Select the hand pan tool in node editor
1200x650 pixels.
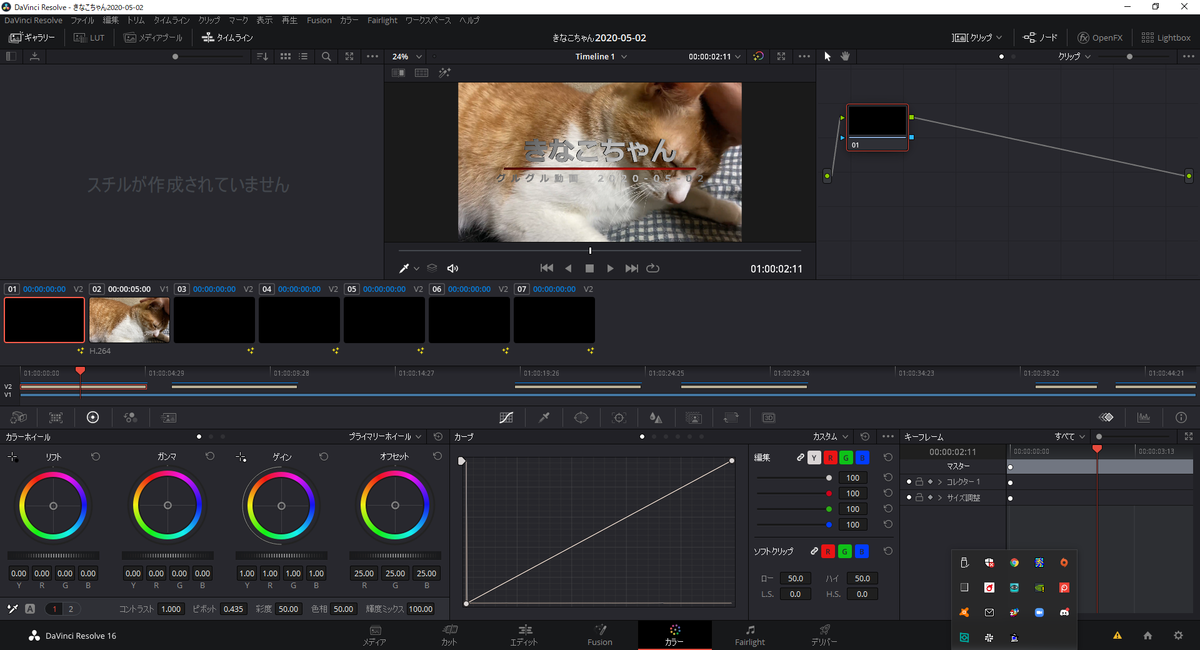[x=845, y=56]
